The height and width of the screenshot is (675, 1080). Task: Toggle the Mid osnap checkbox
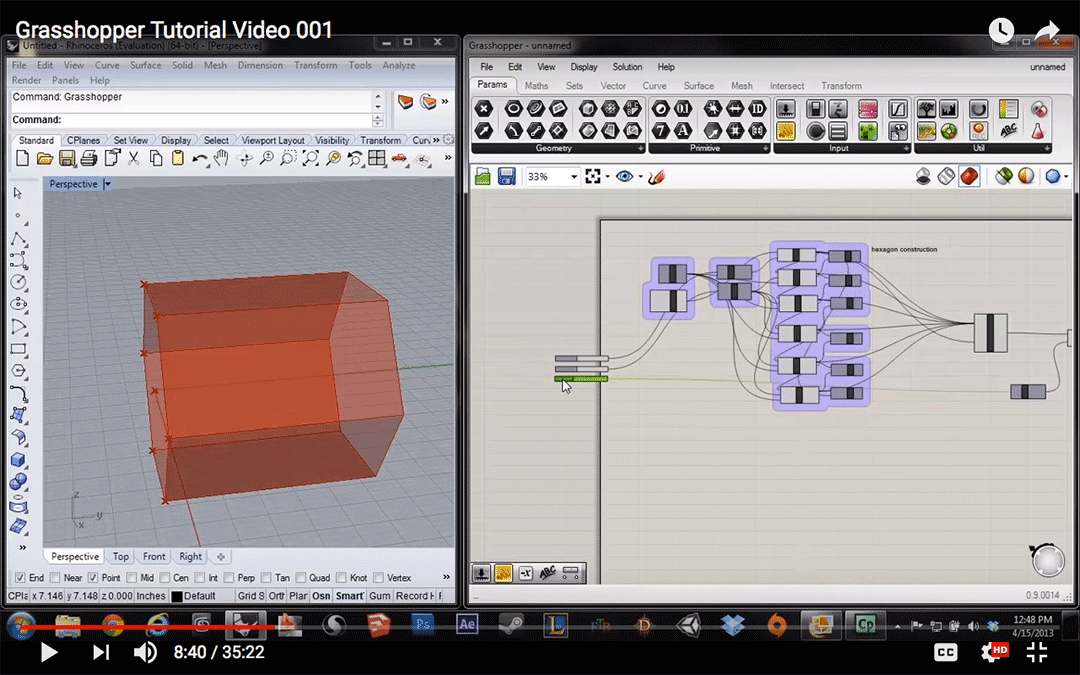132,578
